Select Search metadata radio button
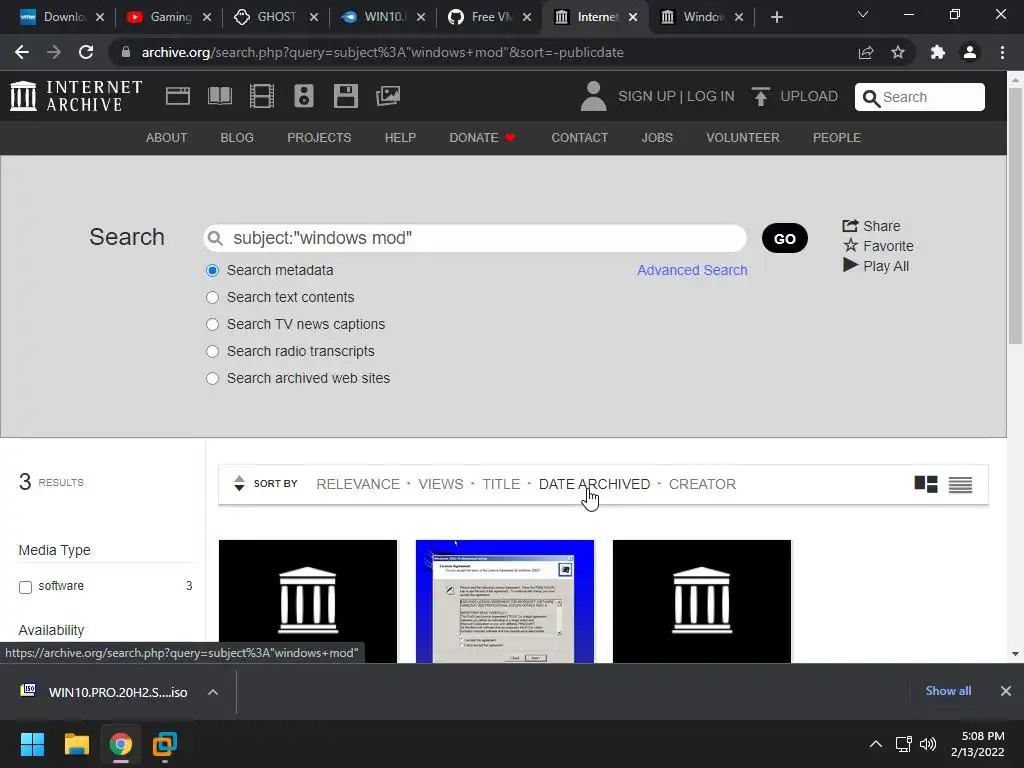This screenshot has height=768, width=1024. coord(212,270)
